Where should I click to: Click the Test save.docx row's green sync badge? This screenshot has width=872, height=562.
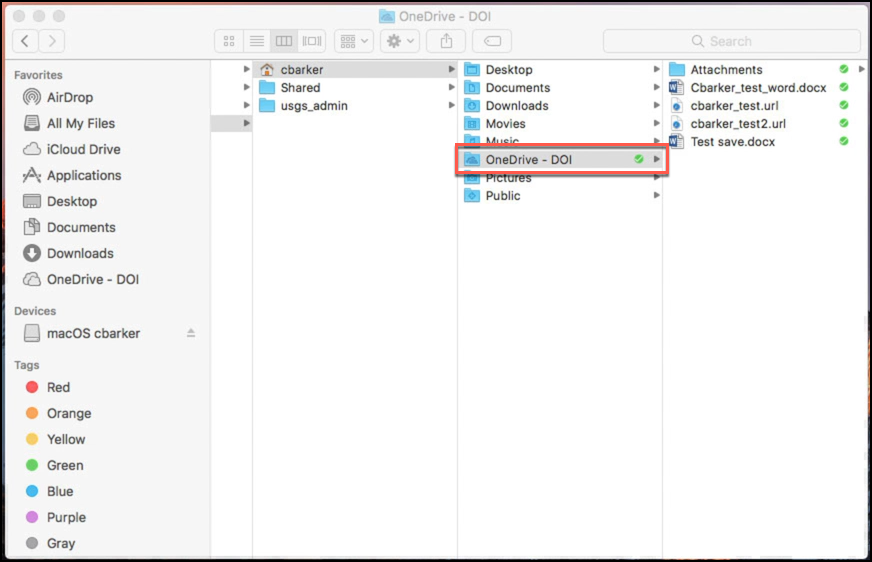coord(844,141)
